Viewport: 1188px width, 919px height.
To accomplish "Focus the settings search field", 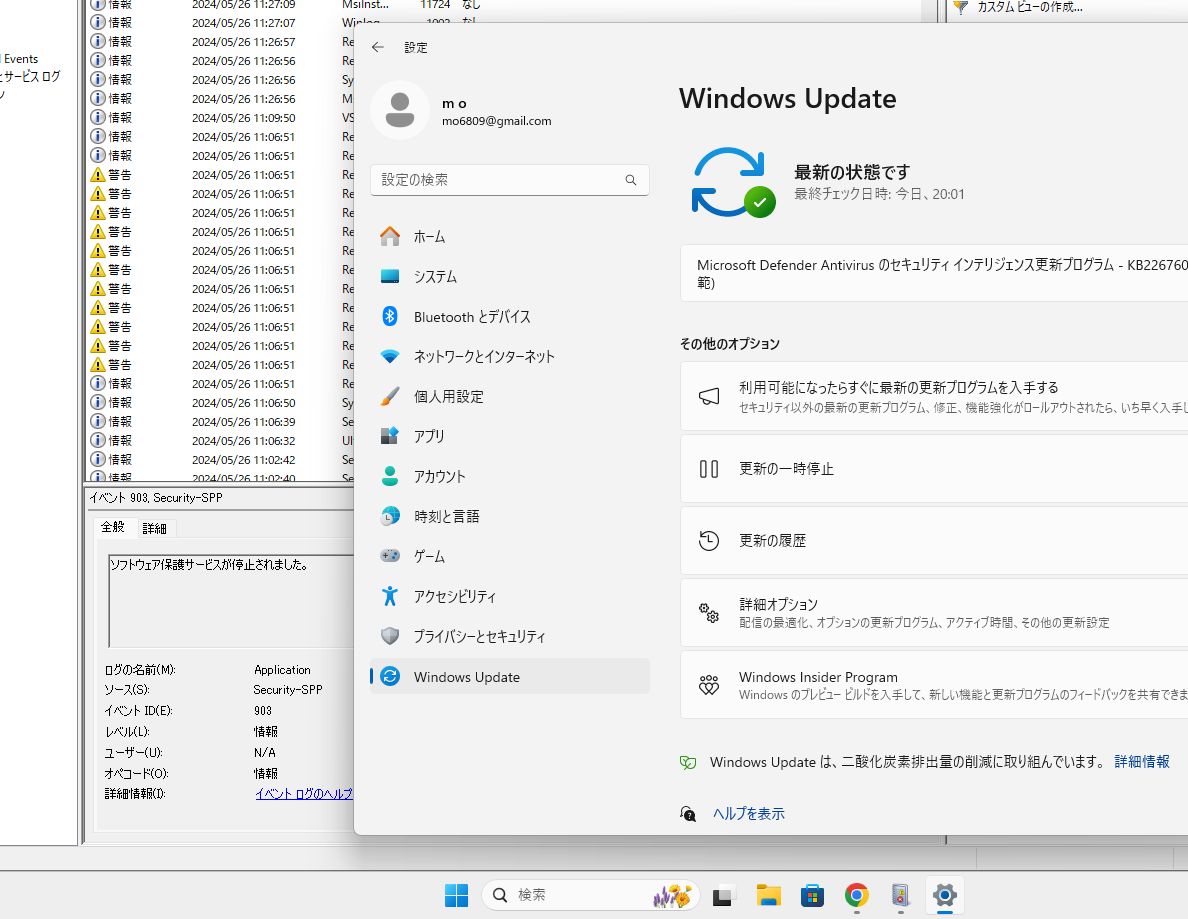I will click(510, 180).
